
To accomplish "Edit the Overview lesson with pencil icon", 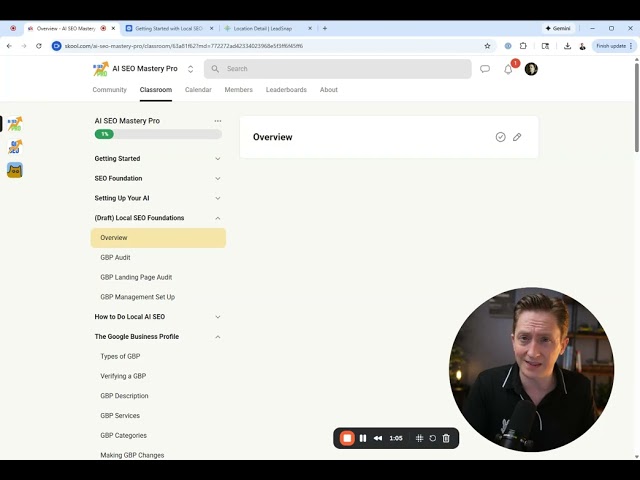I will [517, 137].
